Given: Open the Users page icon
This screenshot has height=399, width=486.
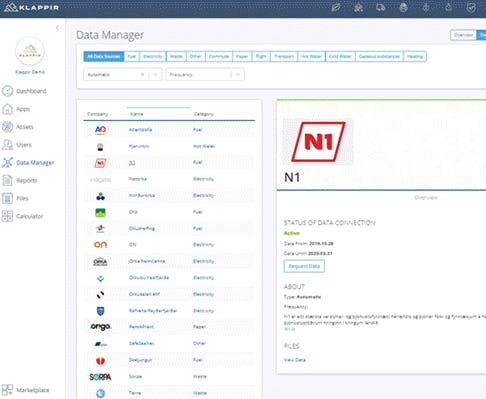Looking at the screenshot, I should 7,145.
